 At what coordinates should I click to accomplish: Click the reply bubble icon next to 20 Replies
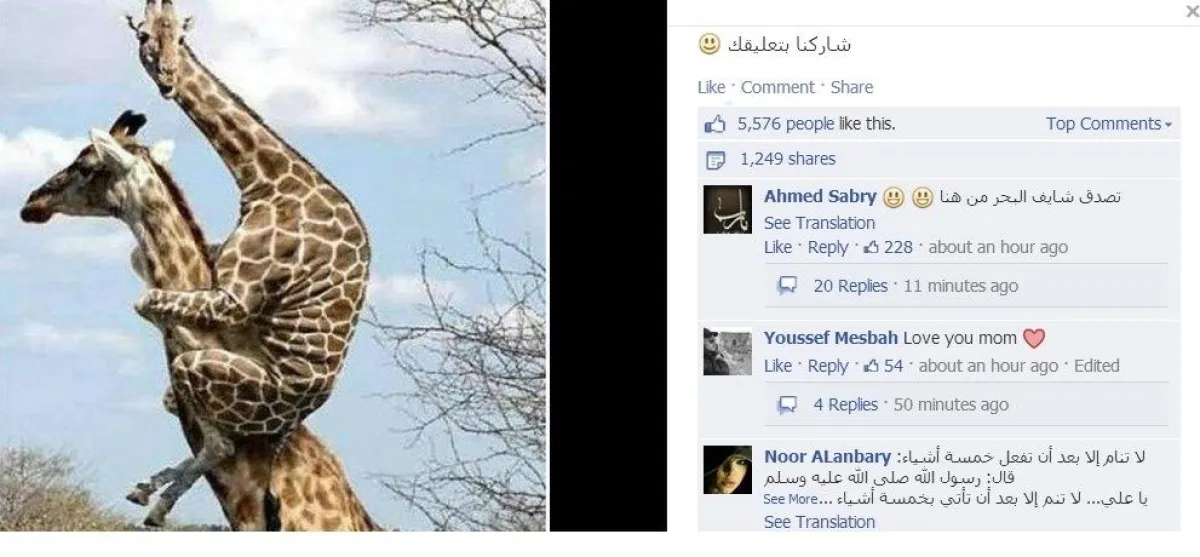click(x=788, y=286)
